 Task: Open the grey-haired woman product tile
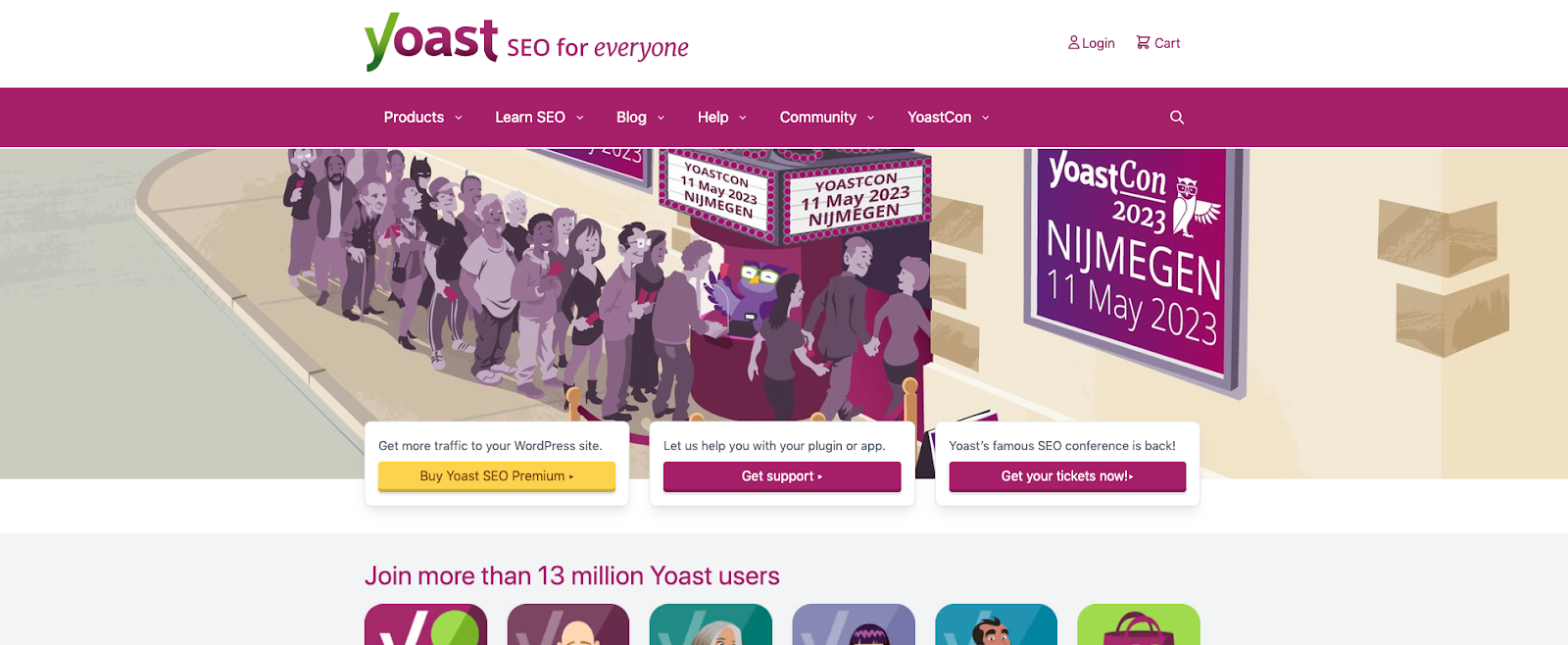click(710, 624)
